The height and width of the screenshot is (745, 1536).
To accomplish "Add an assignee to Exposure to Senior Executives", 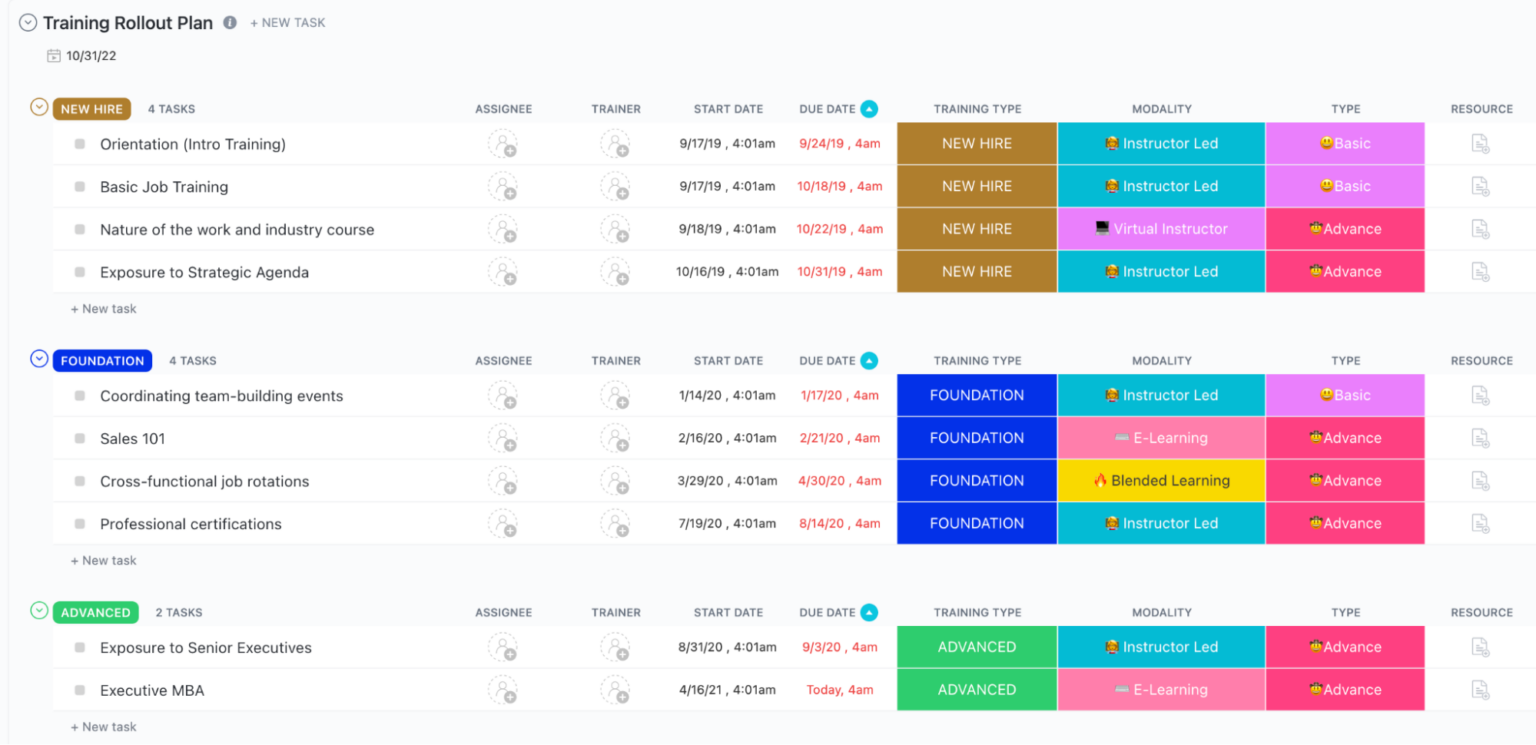I will (503, 647).
